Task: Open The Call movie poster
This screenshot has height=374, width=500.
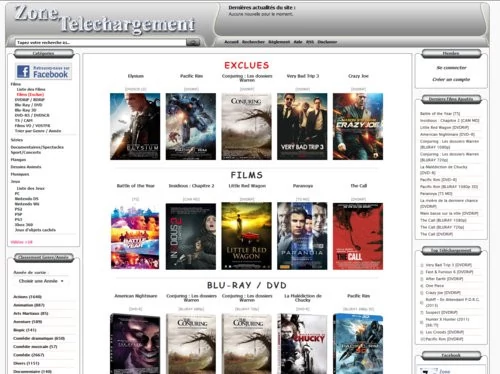Action: coord(358,236)
